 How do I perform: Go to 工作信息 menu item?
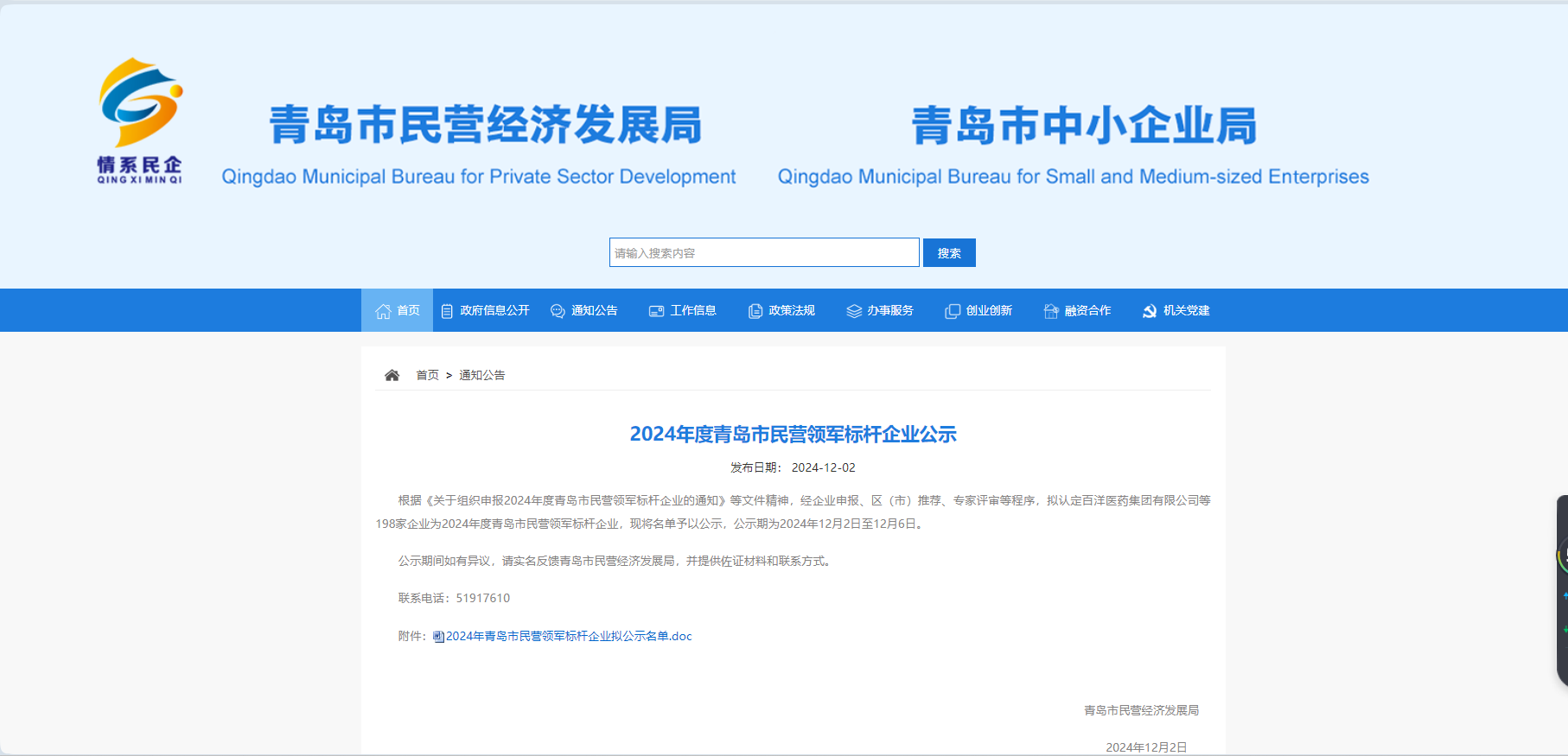coord(692,310)
